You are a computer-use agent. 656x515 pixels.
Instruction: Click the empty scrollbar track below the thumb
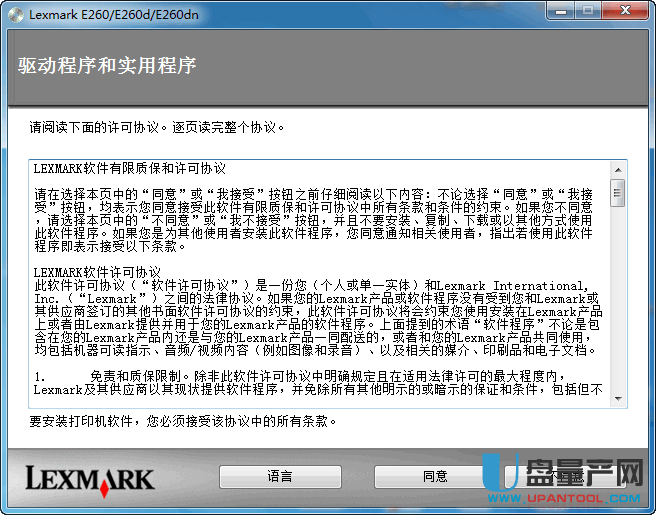click(x=618, y=300)
